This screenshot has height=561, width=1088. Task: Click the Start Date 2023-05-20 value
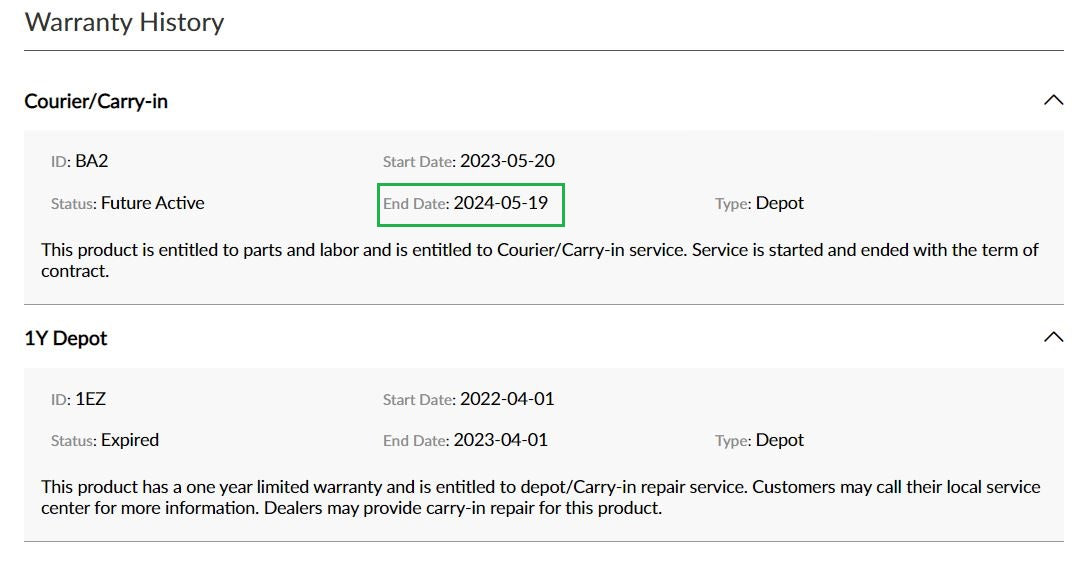[507, 161]
